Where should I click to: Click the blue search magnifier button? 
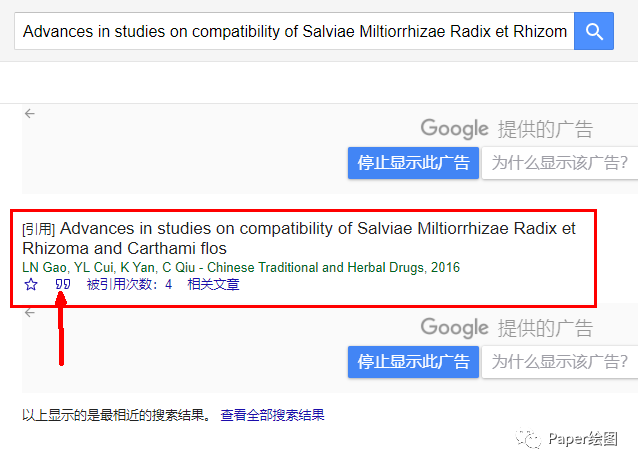click(x=594, y=31)
